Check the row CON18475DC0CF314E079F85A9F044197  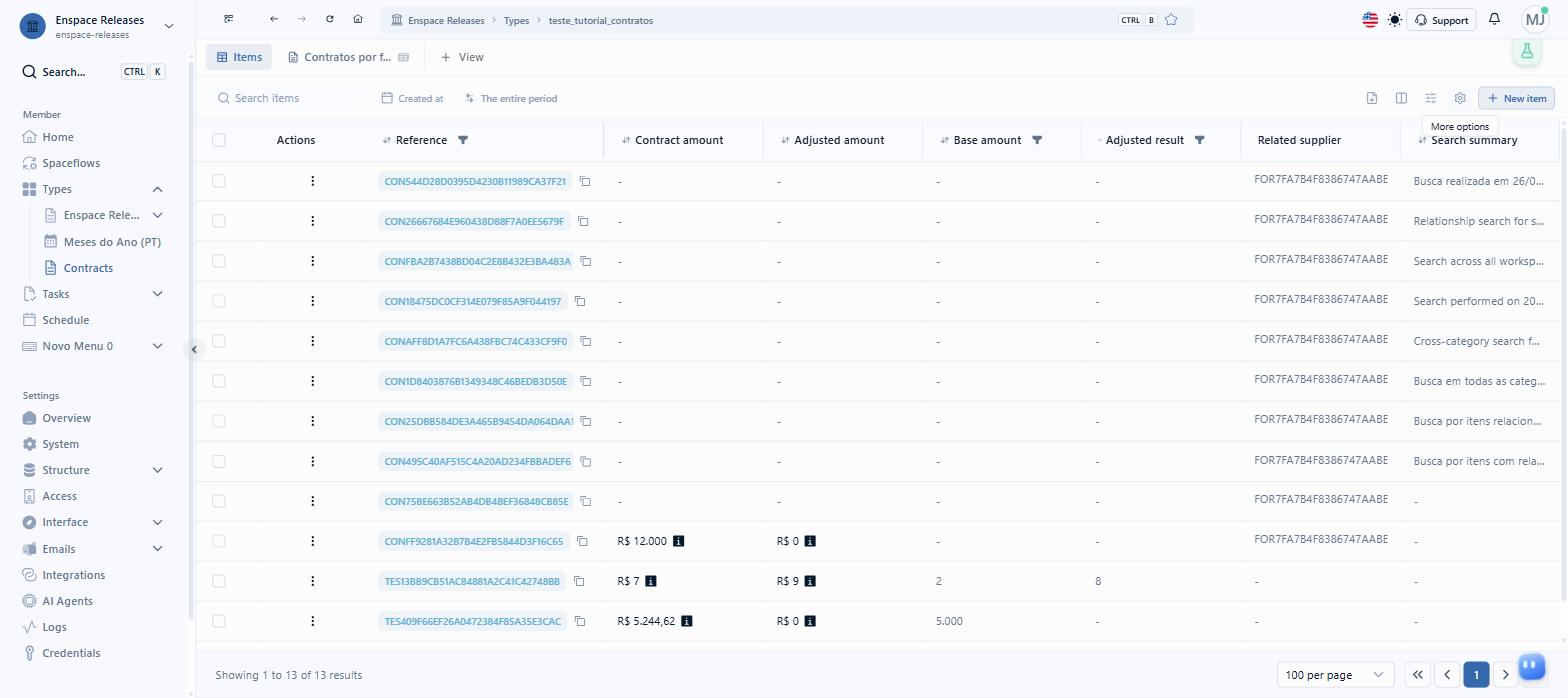click(219, 301)
